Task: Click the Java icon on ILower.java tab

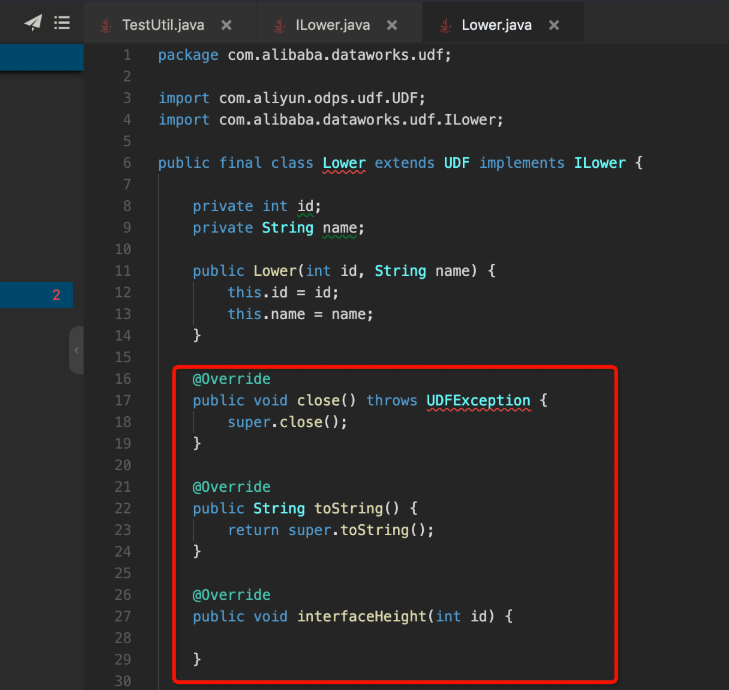Action: click(279, 25)
